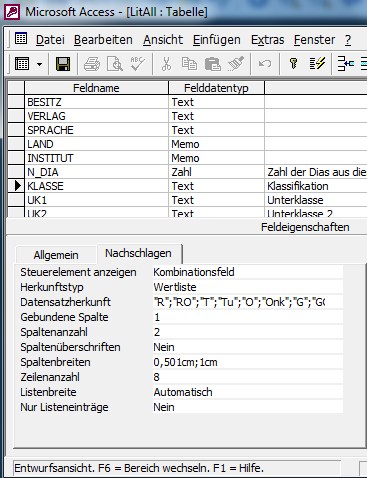Screen dimensions: 367x478
Task: Select the row selector for N_DIA
Action: [16, 172]
